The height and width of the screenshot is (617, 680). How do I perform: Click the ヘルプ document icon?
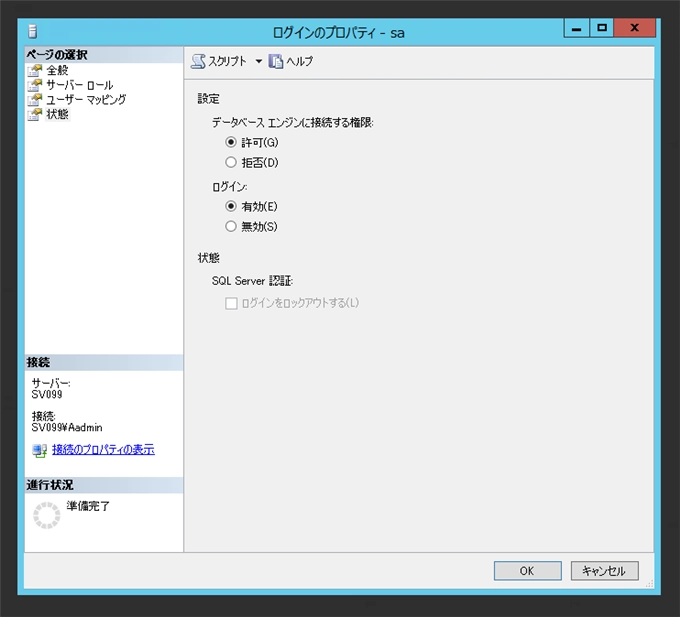tap(275, 61)
